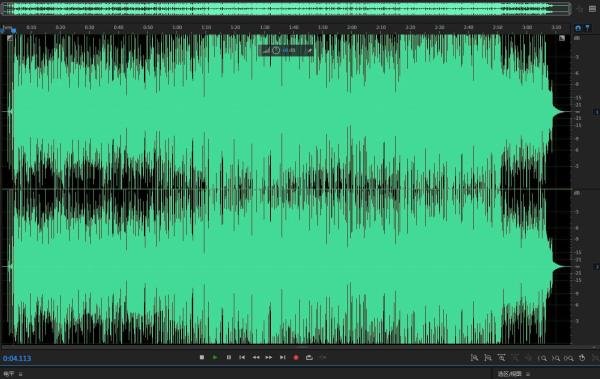Click Zoom In at Out Point icon

pos(556,358)
